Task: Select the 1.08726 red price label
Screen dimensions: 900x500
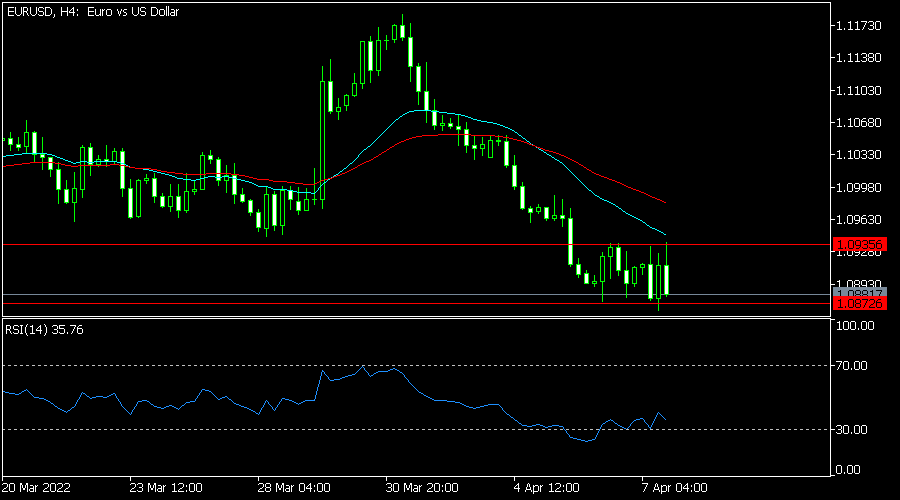Action: coord(859,304)
